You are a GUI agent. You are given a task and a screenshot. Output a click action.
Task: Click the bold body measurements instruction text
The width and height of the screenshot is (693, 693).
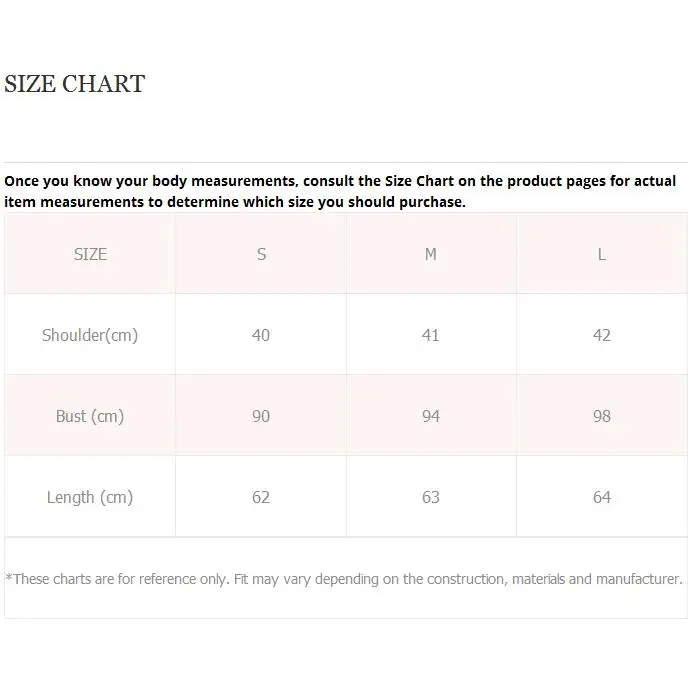340,191
